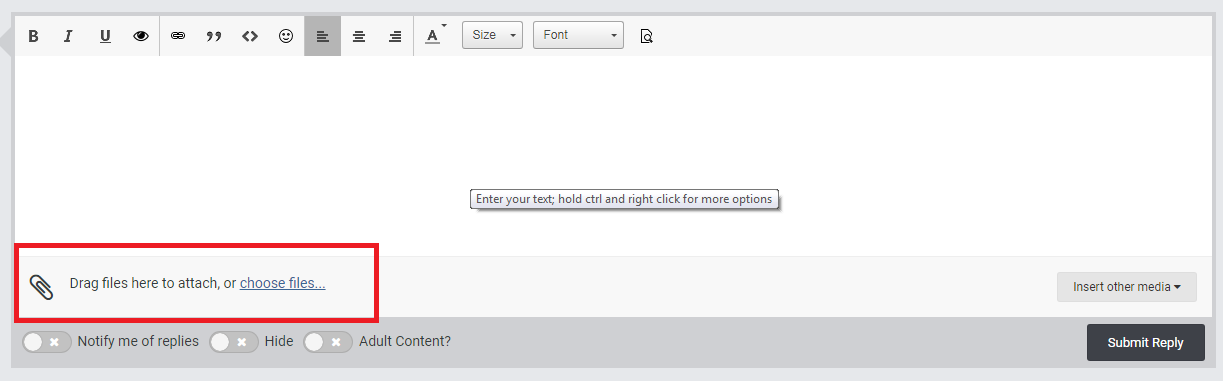Viewport: 1223px width, 381px height.
Task: Click the choose files link
Action: click(x=283, y=283)
